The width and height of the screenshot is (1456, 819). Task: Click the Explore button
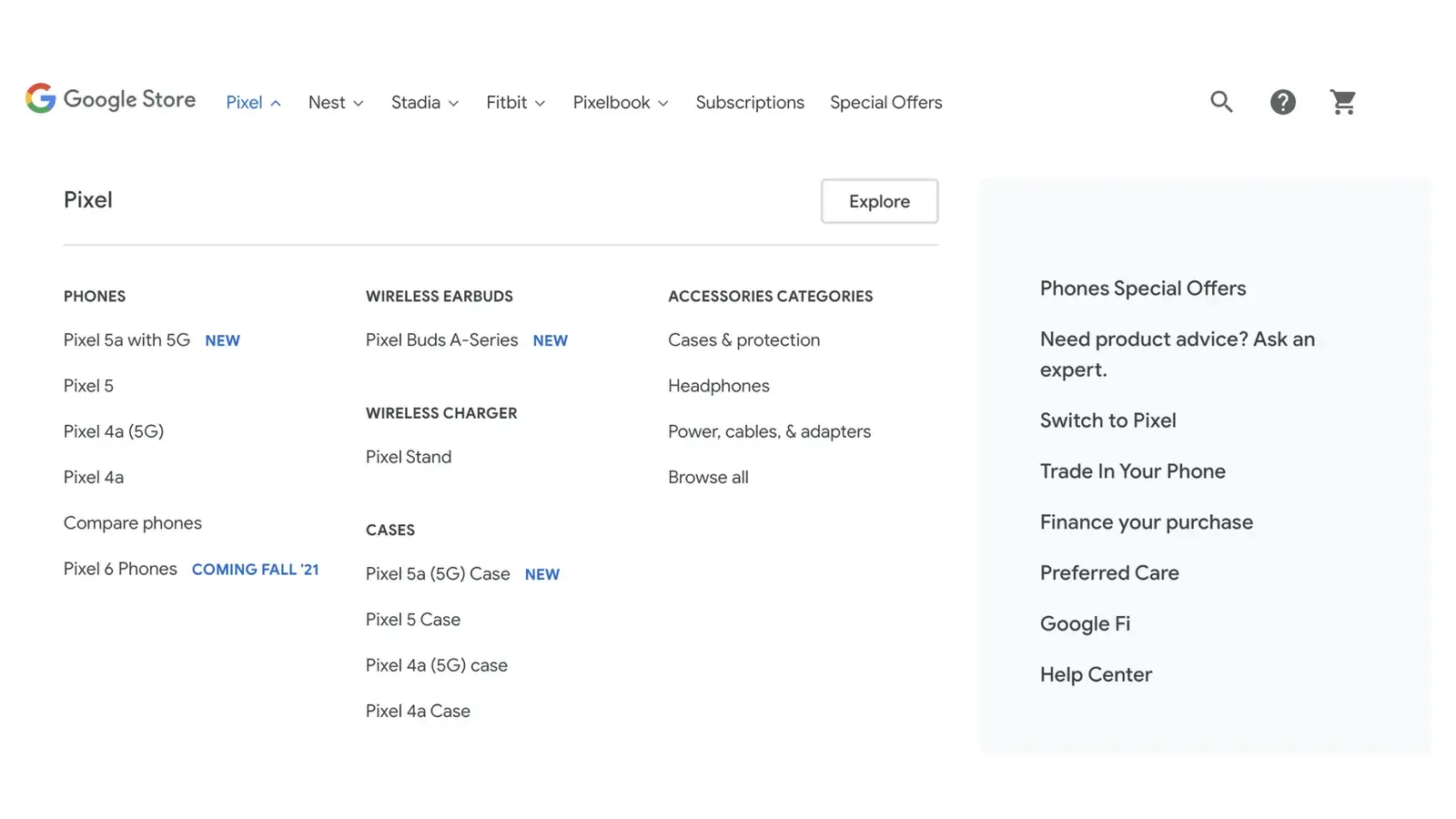(x=879, y=201)
